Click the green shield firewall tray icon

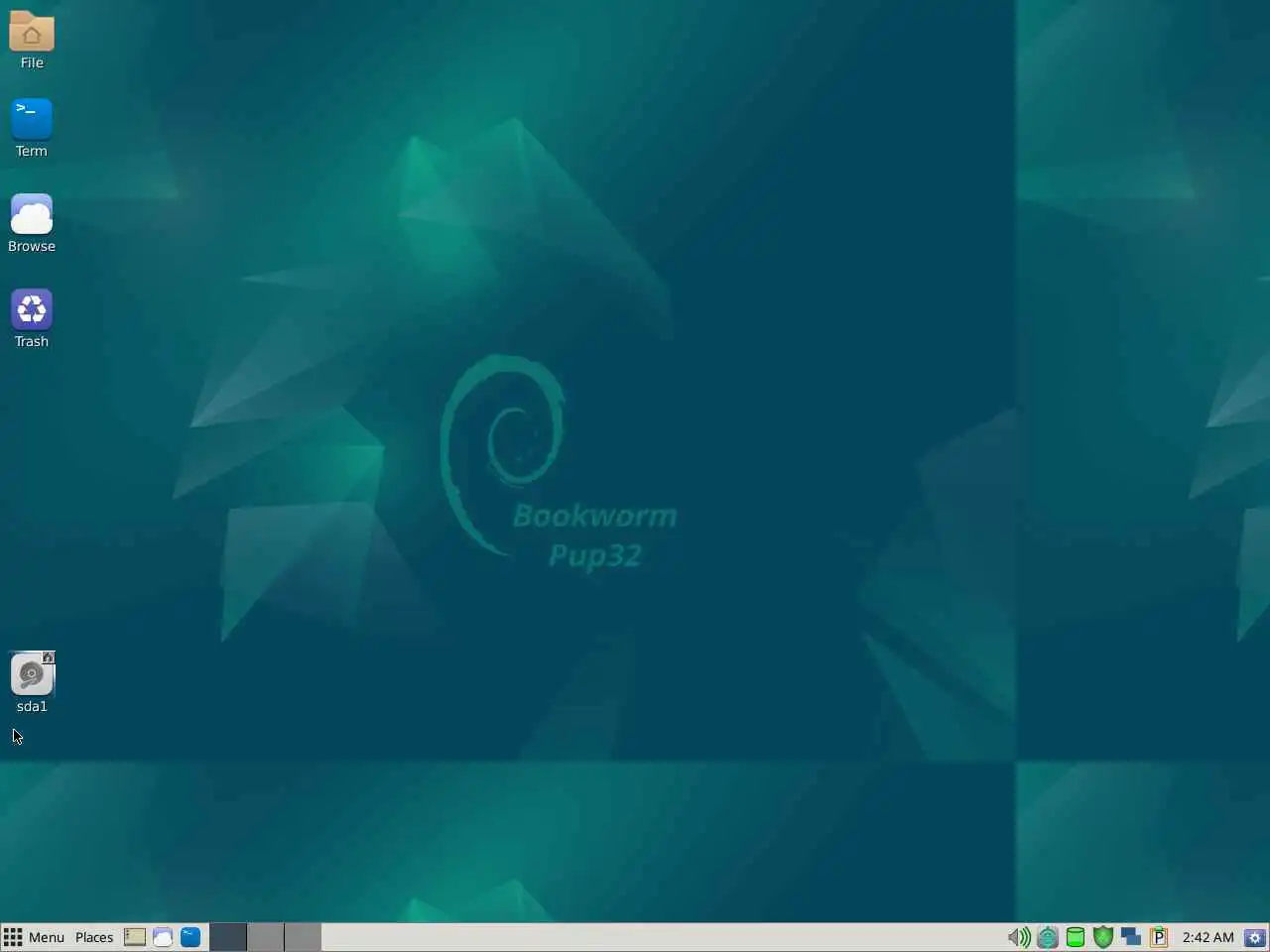(x=1102, y=937)
